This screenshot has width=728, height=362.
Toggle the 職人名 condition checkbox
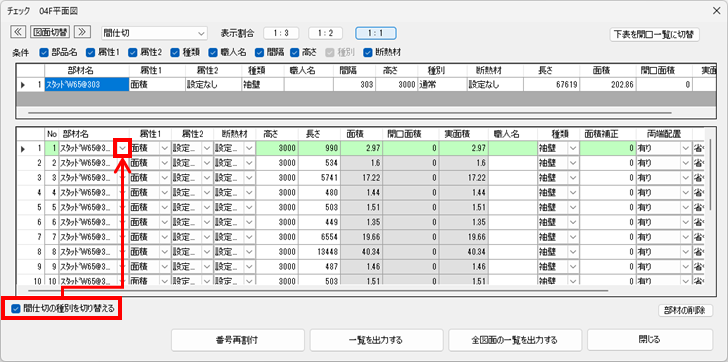(213, 52)
